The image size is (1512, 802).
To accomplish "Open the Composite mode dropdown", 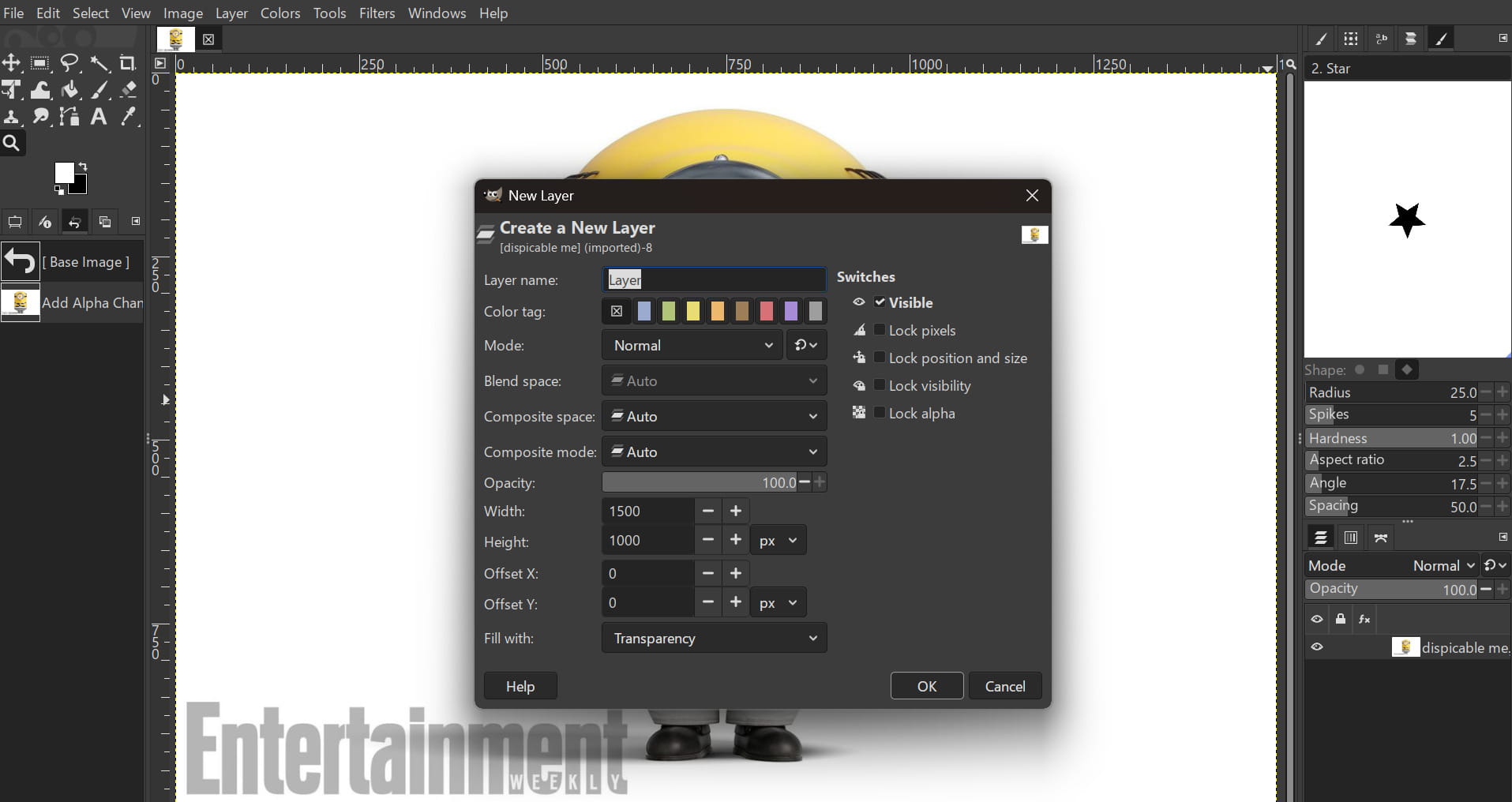I will (715, 452).
